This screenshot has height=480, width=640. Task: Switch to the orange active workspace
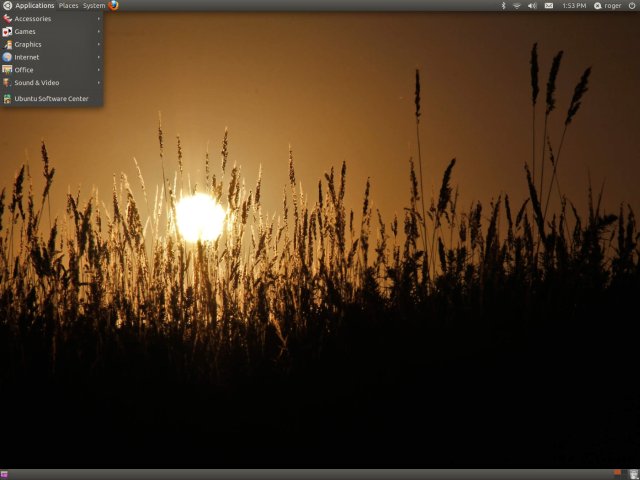click(617, 472)
